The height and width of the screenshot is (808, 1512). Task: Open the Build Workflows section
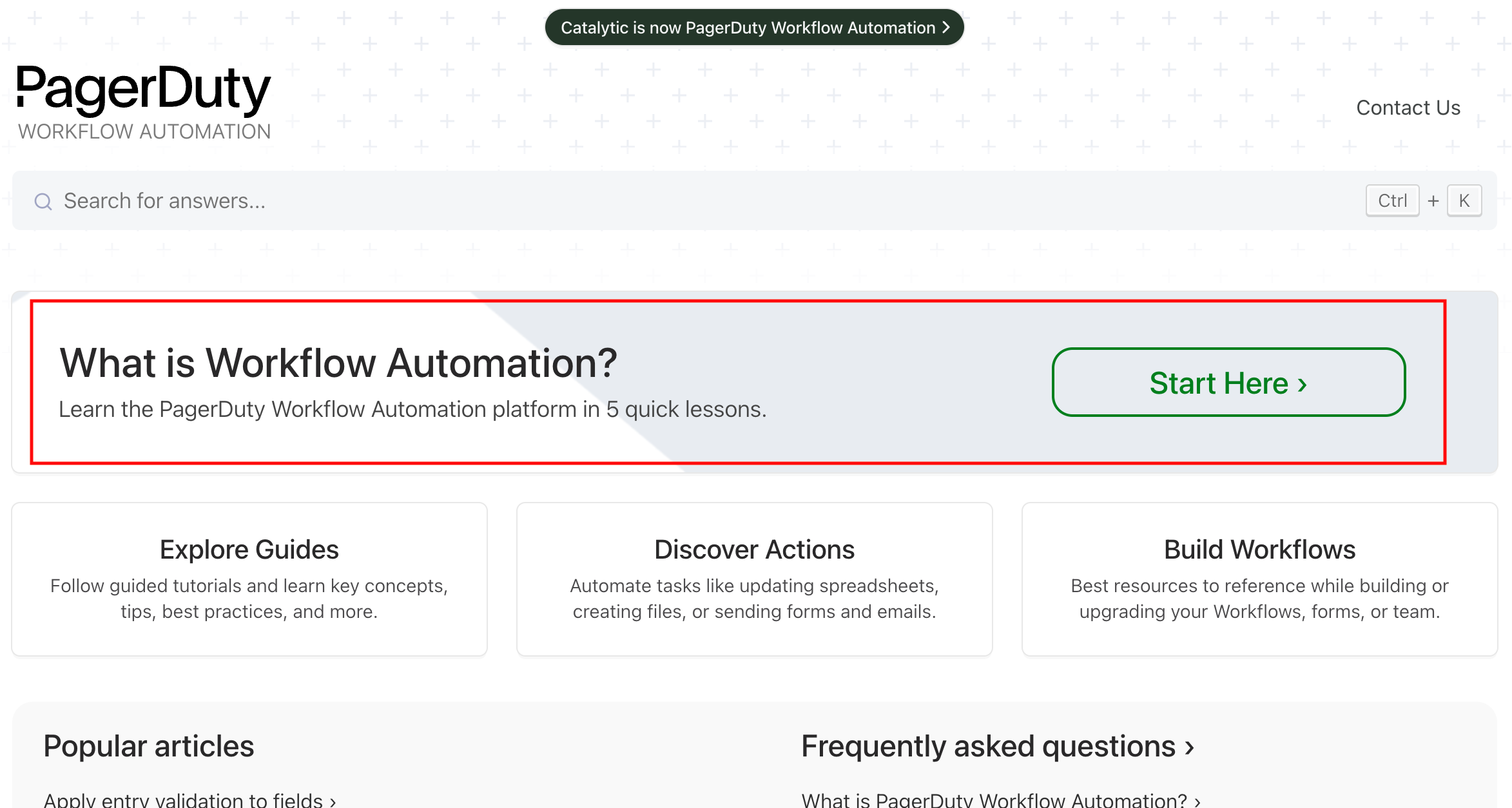click(1259, 578)
